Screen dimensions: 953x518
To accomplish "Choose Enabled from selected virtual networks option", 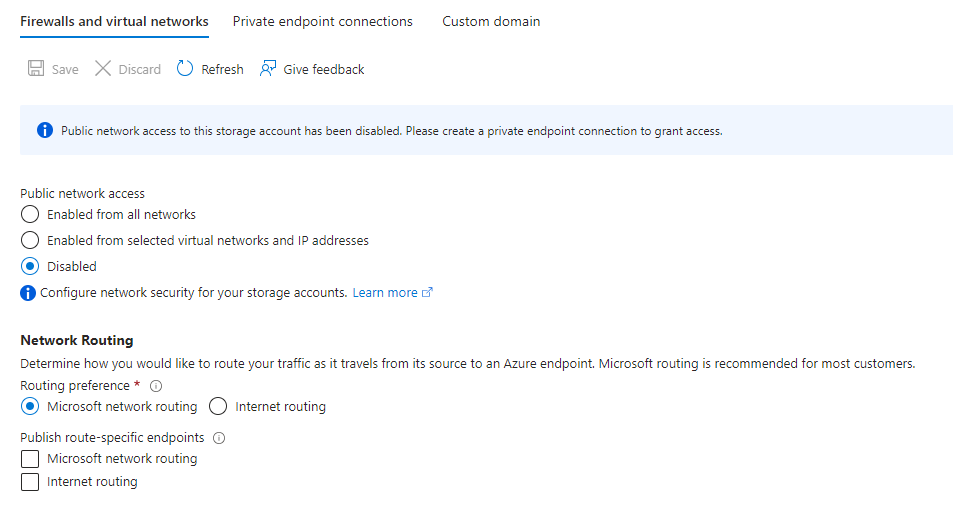I will click(x=30, y=240).
